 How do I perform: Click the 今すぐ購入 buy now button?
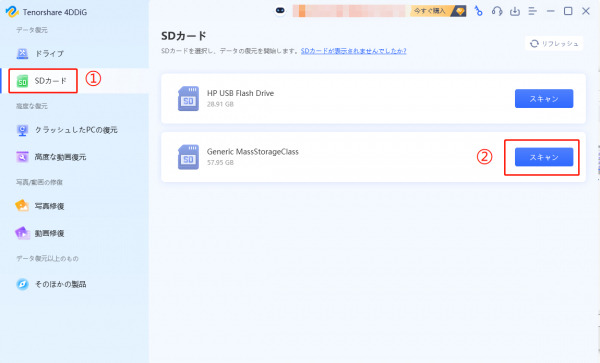pos(438,11)
